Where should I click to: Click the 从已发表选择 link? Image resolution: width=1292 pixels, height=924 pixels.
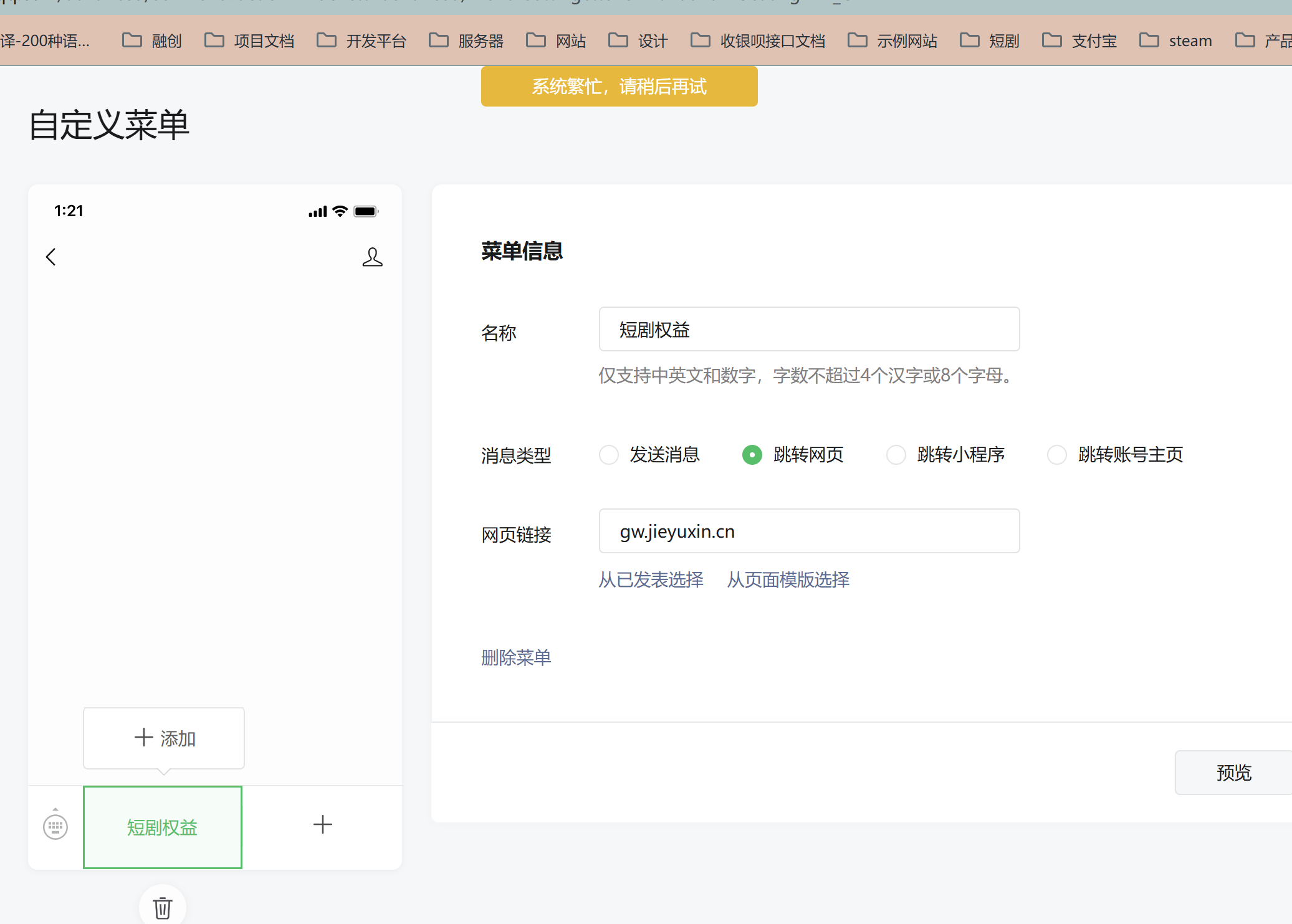point(651,580)
